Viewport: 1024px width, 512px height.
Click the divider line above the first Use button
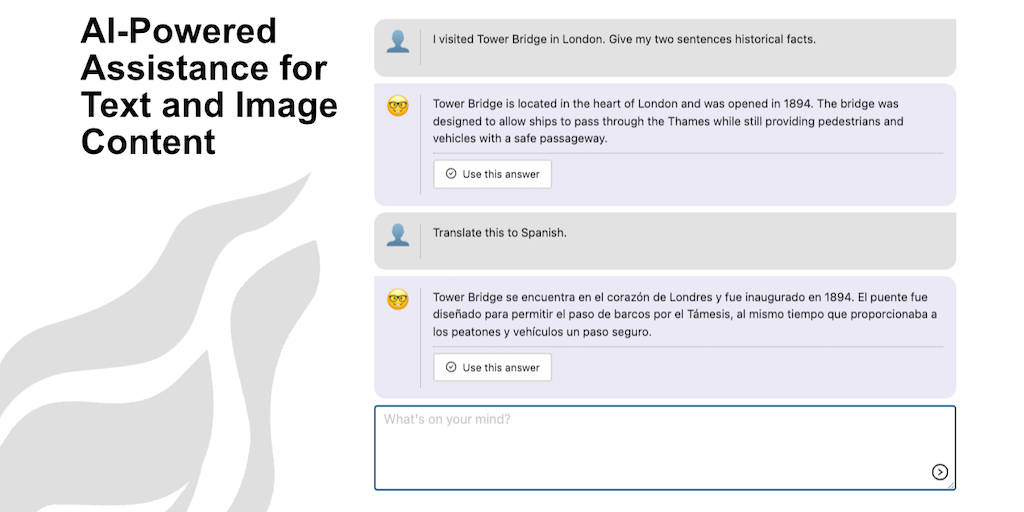[688, 153]
